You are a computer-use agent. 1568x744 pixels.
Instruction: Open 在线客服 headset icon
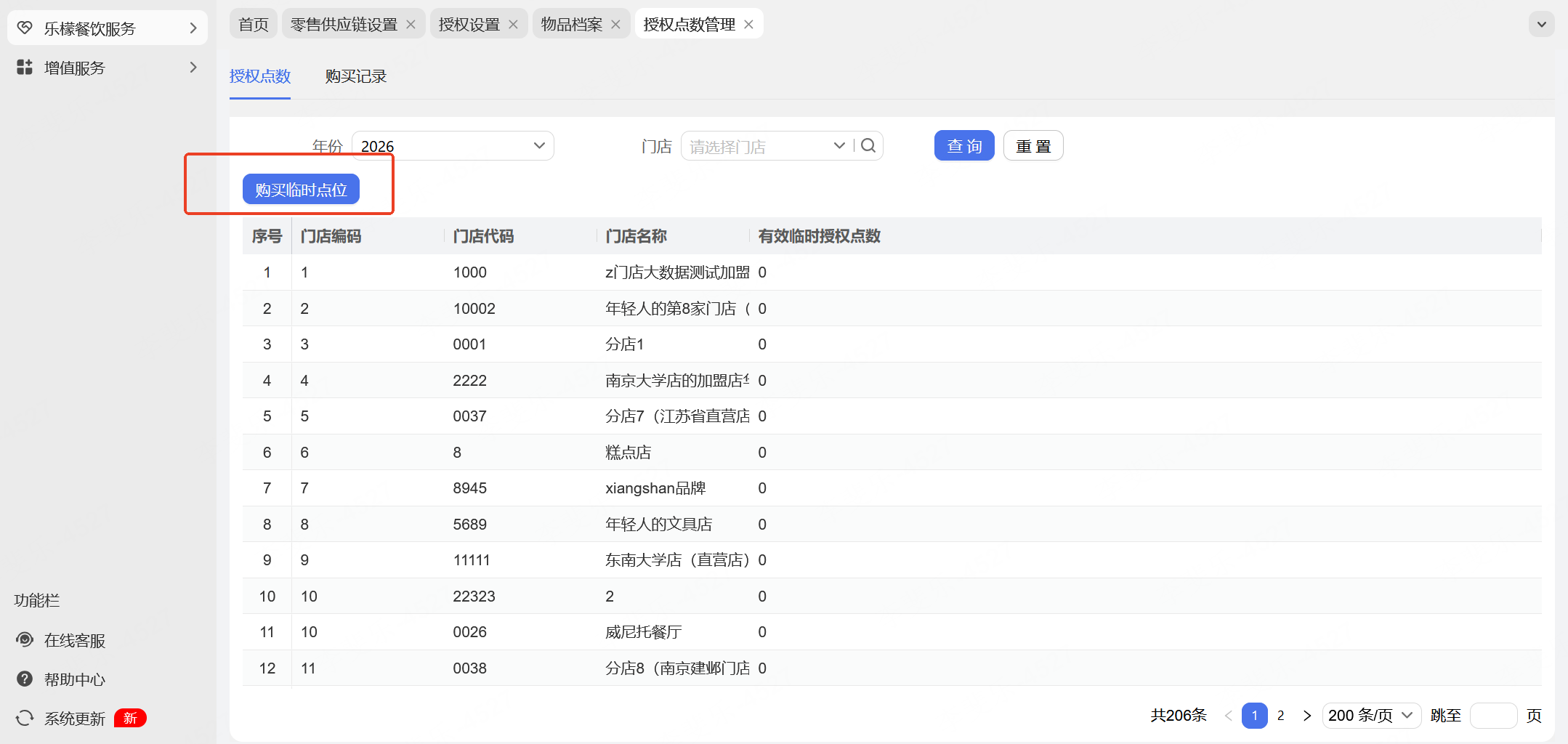click(x=25, y=640)
